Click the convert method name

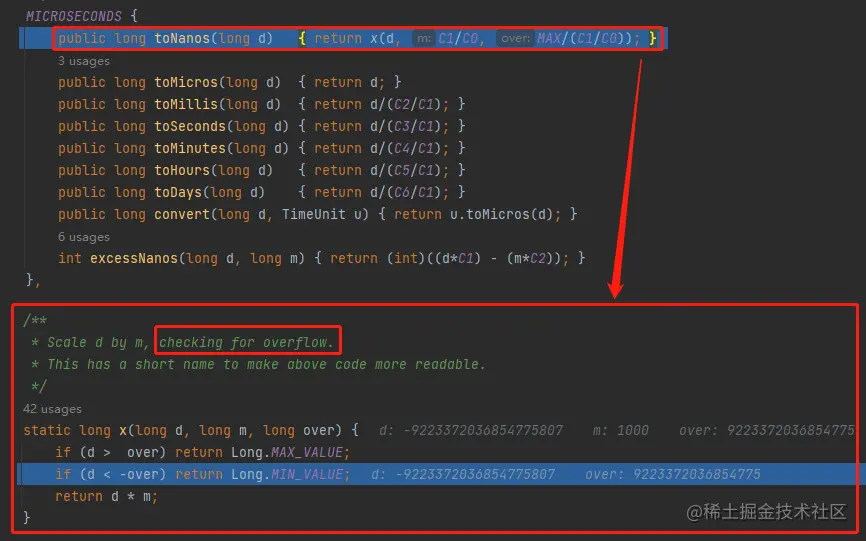pyautogui.click(x=182, y=214)
